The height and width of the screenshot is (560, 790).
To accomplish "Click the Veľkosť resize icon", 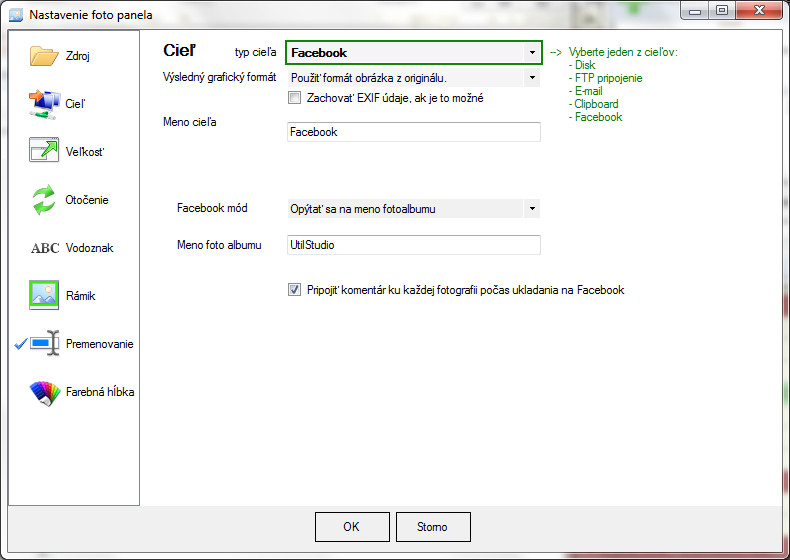I will [44, 150].
